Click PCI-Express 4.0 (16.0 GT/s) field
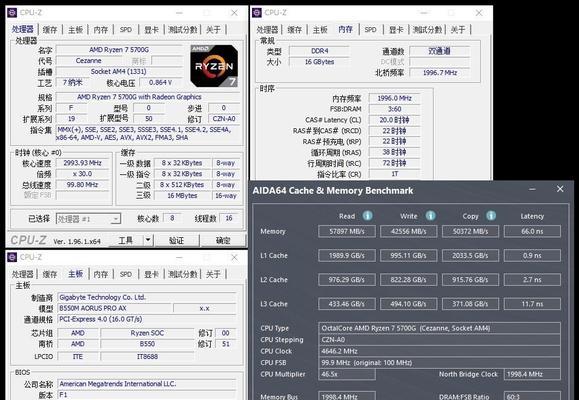579x400 pixels. tap(147, 319)
